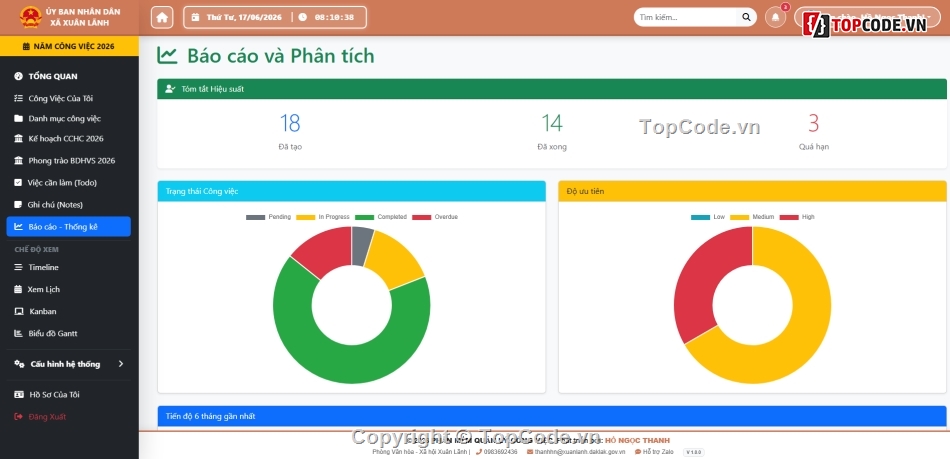This screenshot has width=950, height=459.
Task: Click the '3' Quá hạn count
Action: 813,123
